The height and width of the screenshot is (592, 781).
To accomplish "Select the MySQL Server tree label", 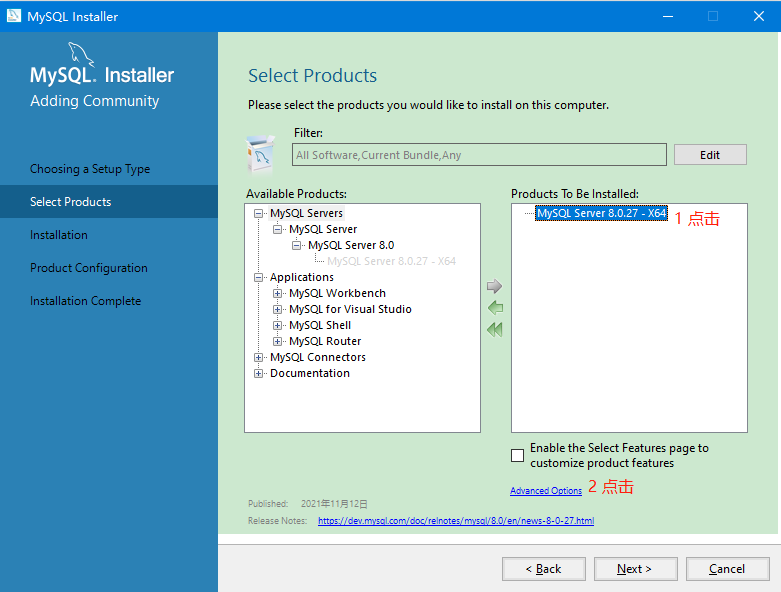I will pyautogui.click(x=323, y=229).
